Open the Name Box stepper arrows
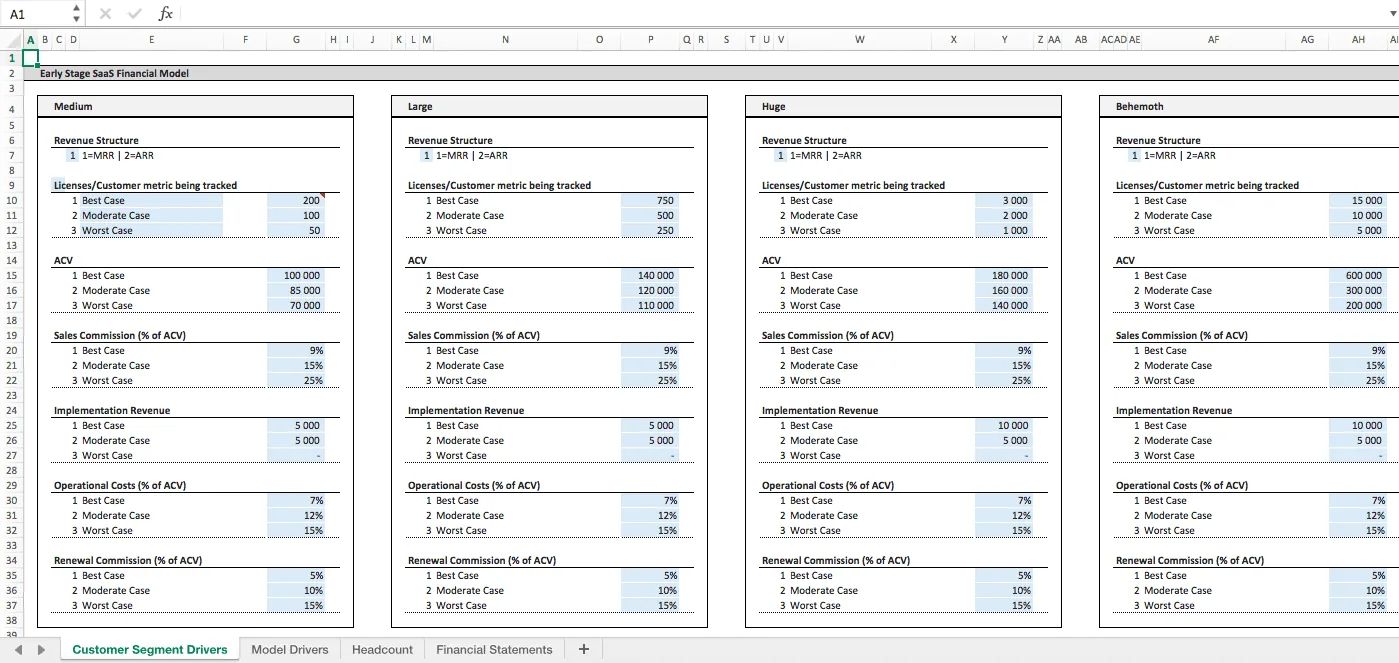The height and width of the screenshot is (663, 1399). pos(77,14)
